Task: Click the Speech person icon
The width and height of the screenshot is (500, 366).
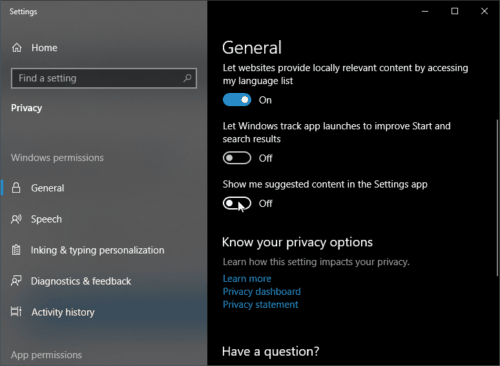Action: click(x=16, y=219)
